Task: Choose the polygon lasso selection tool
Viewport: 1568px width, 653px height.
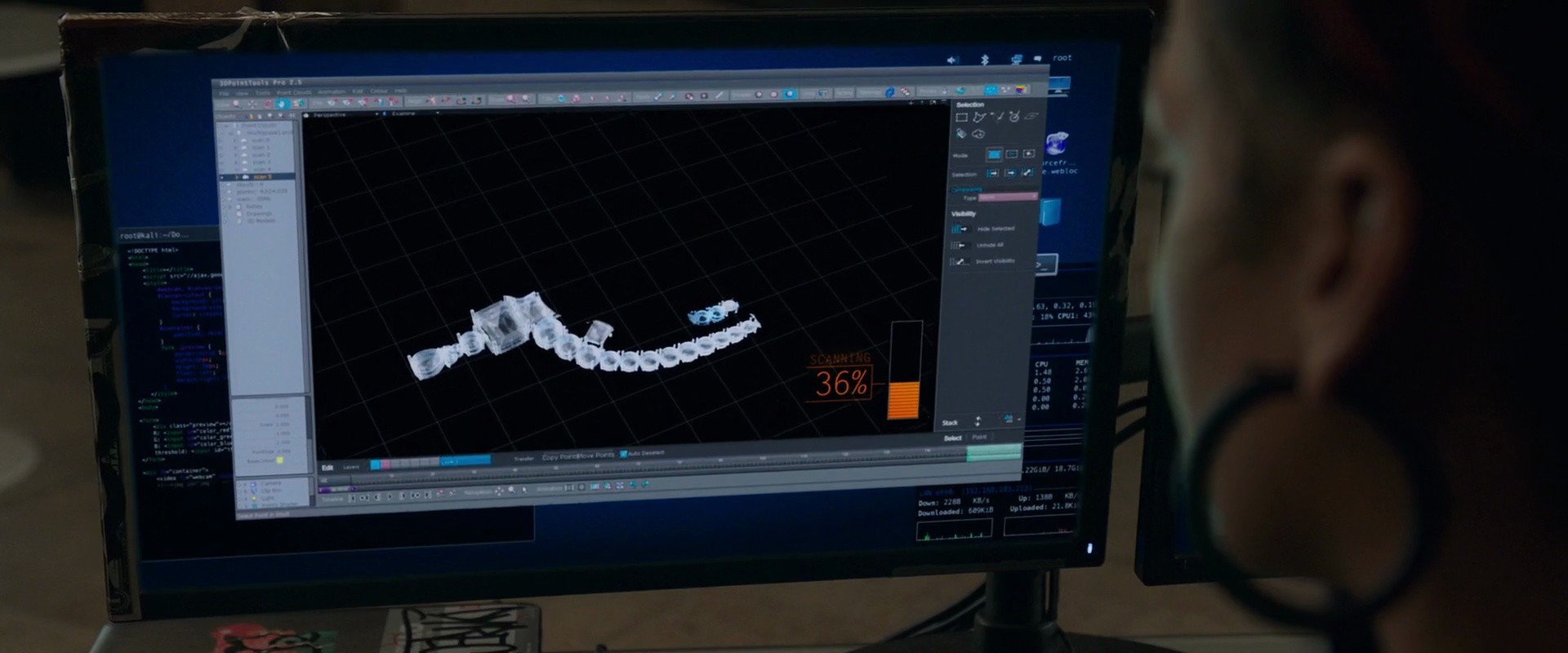Action: click(979, 118)
